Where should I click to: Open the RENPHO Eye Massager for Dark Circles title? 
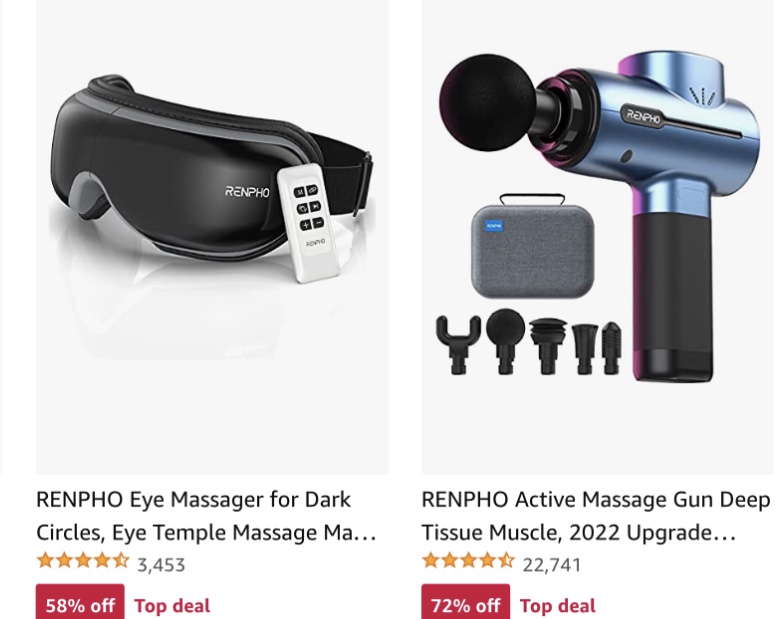point(206,516)
